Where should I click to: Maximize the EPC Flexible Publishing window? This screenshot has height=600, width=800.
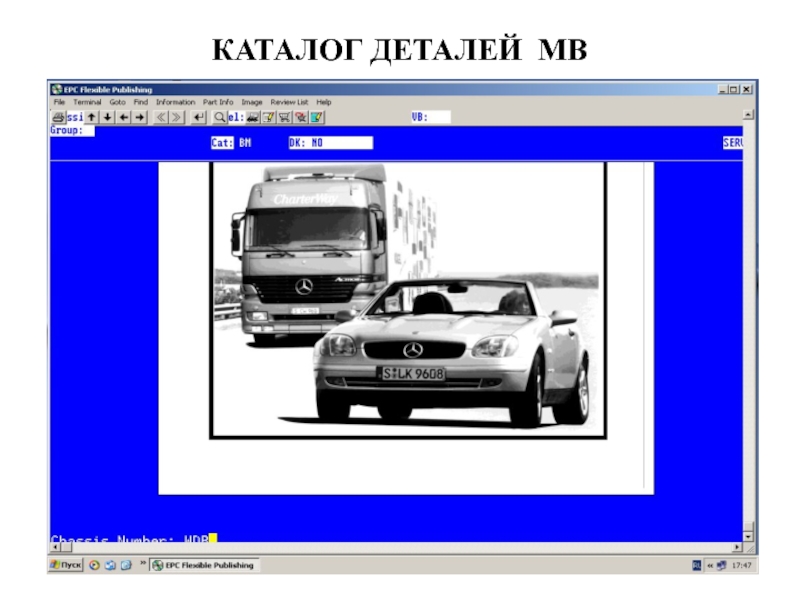click(x=734, y=89)
